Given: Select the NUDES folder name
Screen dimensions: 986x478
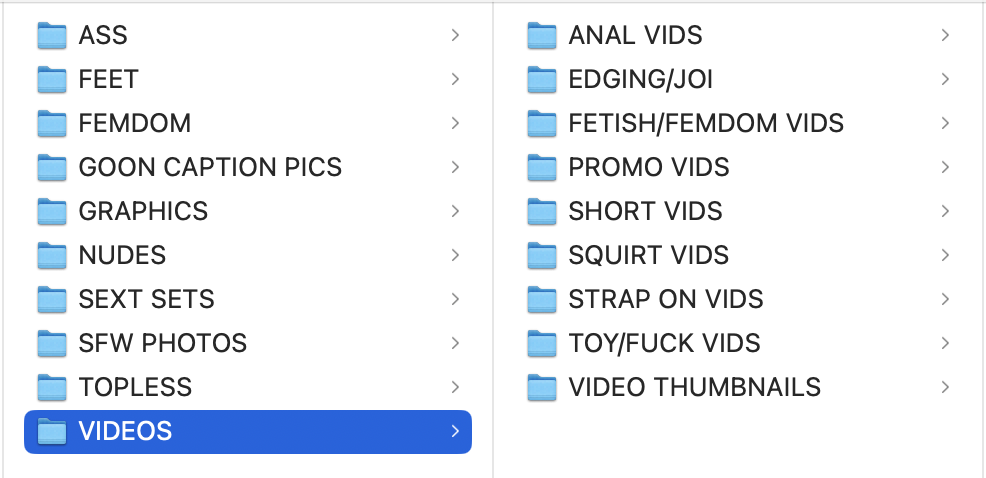Looking at the screenshot, I should tap(122, 255).
